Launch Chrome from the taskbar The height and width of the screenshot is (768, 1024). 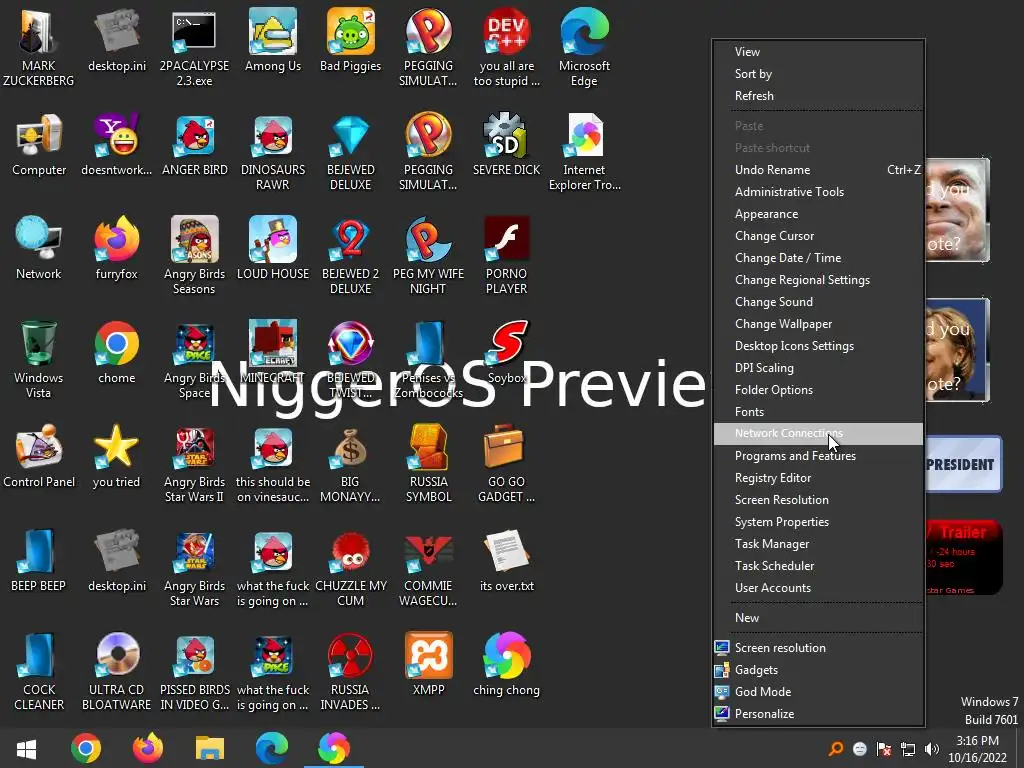[86, 748]
